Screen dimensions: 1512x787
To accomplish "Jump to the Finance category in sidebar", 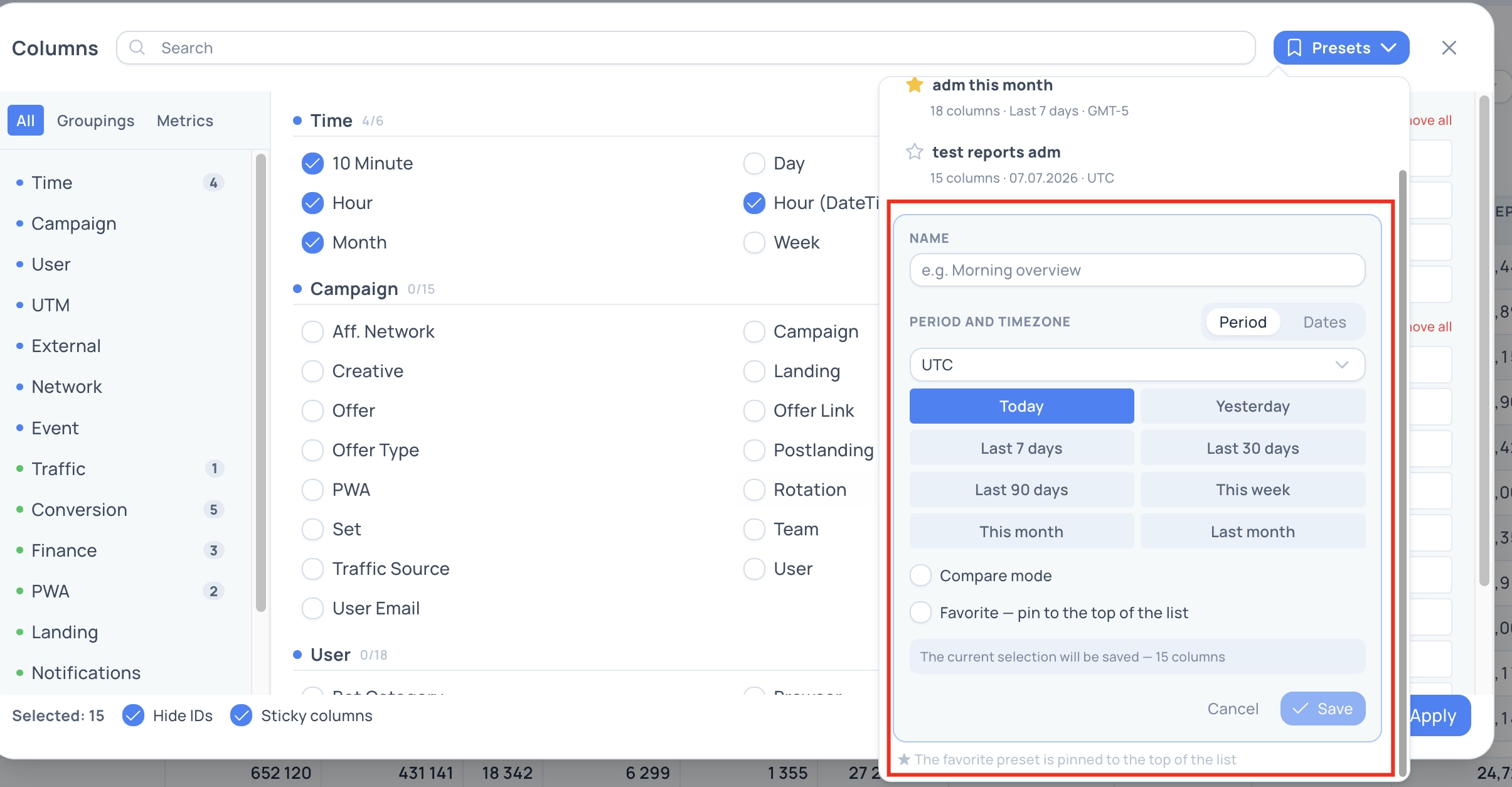I will (64, 550).
